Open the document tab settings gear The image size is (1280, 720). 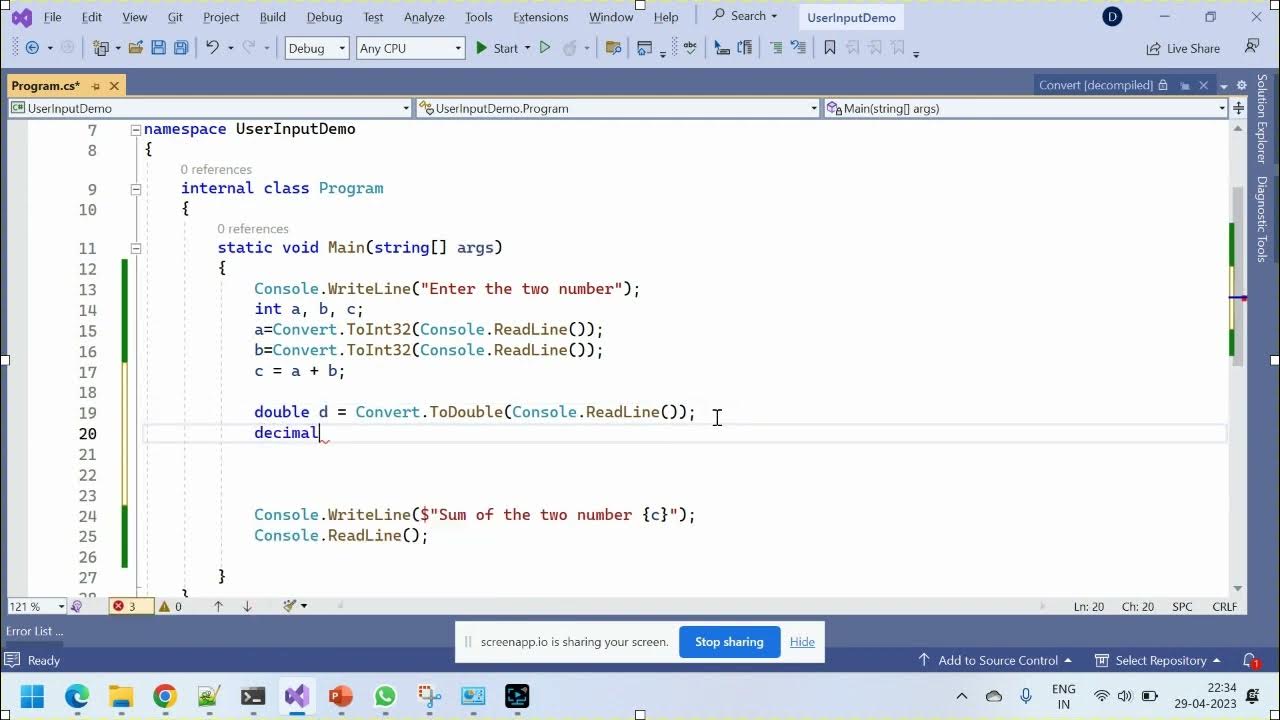tap(1241, 86)
